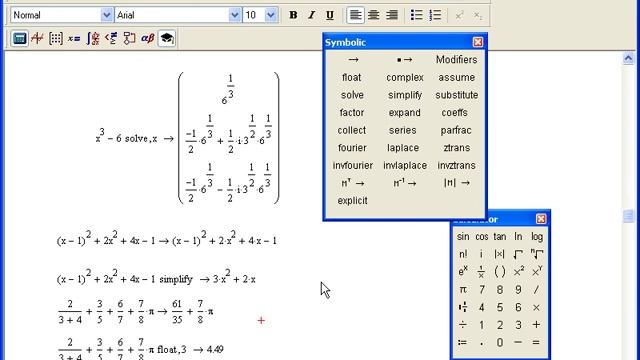Screen dimensions: 640x360
Task: Open the Programming toolbar icon
Action: tap(129, 38)
